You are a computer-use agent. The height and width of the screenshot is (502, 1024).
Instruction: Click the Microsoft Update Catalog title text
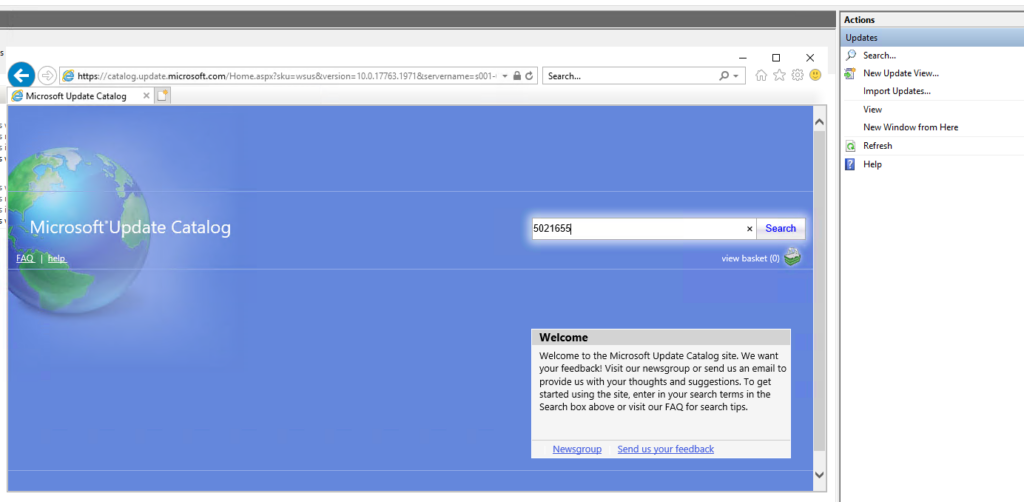(130, 228)
